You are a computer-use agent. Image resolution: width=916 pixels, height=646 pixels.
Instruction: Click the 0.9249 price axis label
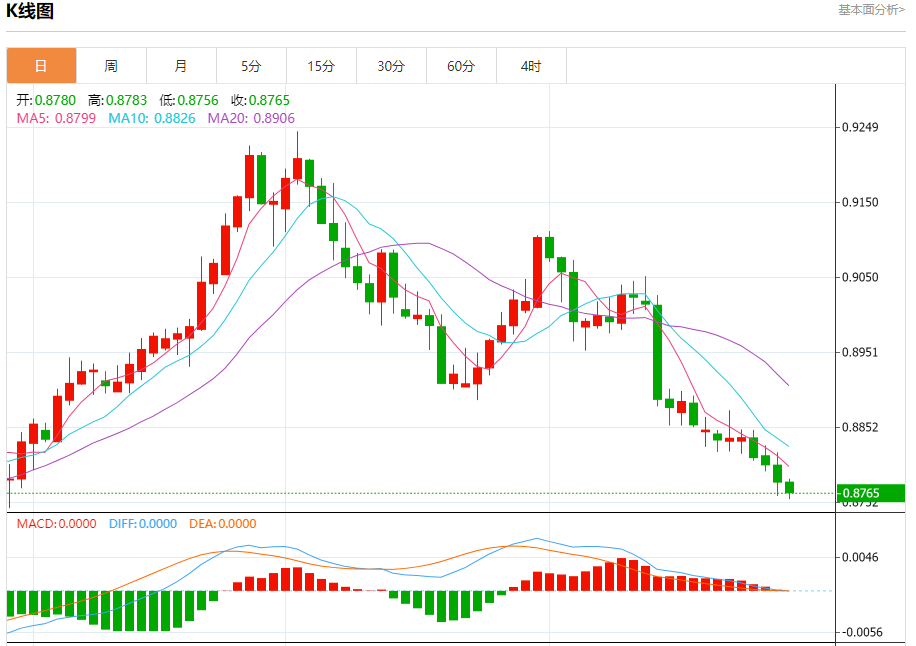tap(860, 127)
